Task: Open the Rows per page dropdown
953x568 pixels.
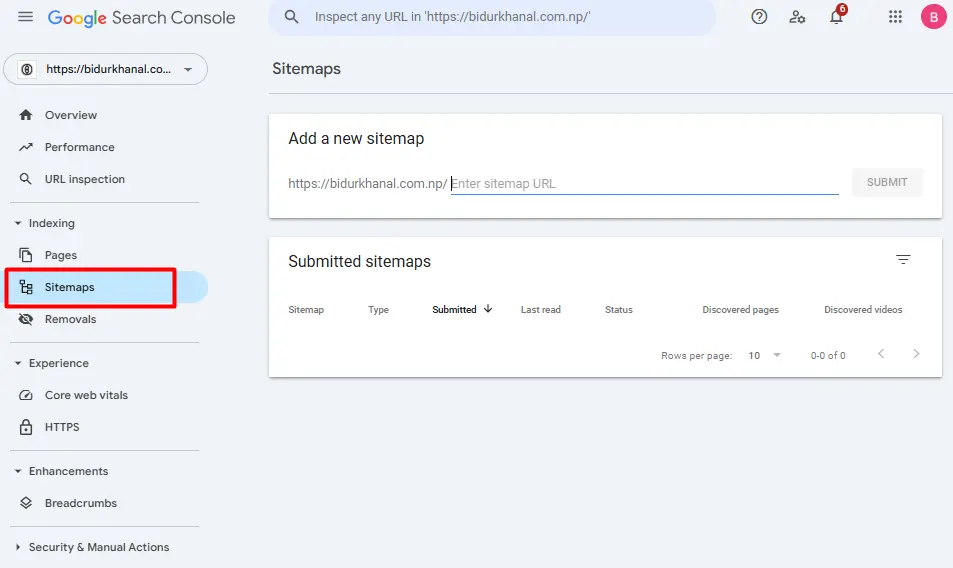Action: point(764,355)
